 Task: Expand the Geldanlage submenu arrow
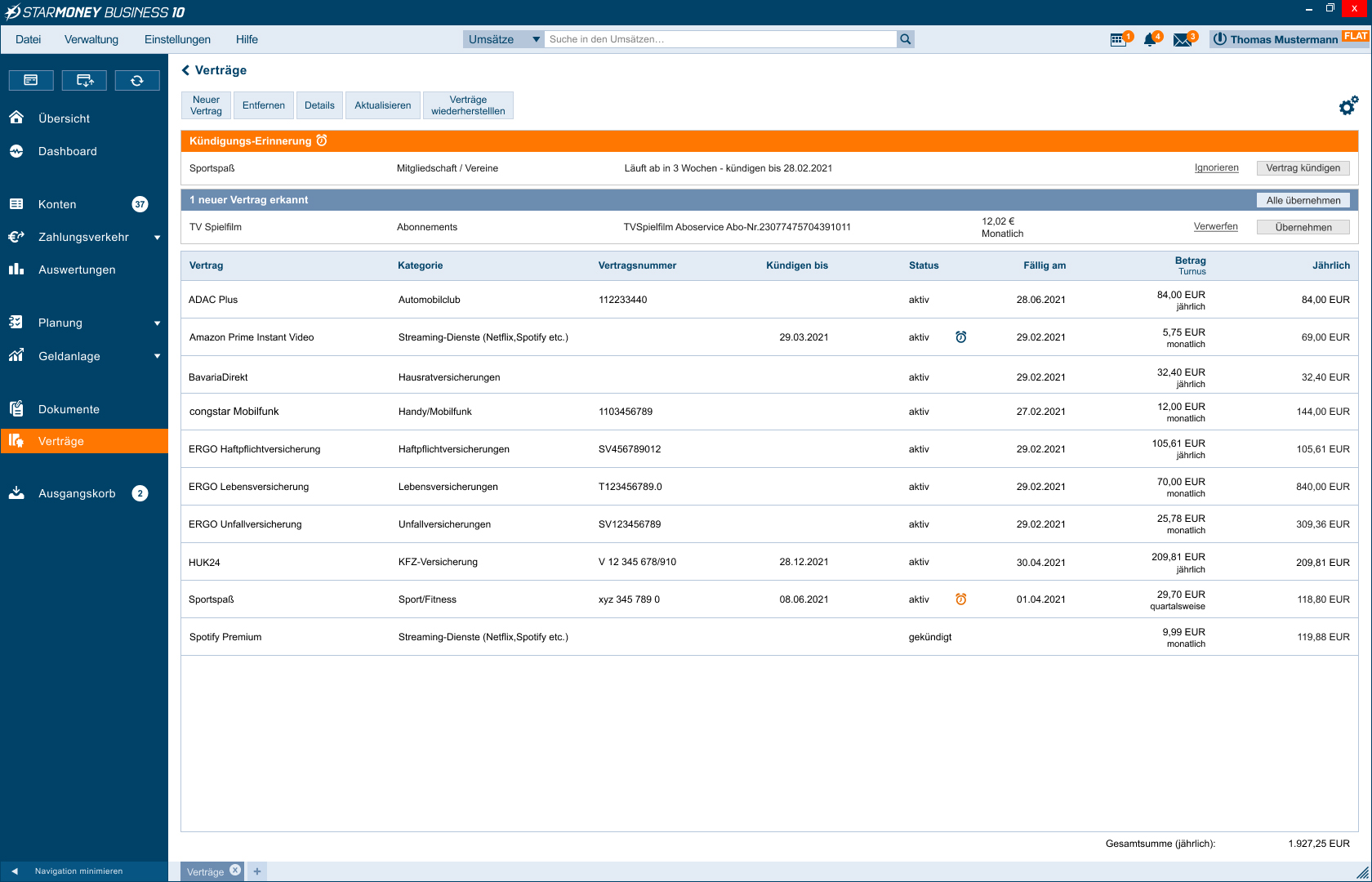[158, 356]
